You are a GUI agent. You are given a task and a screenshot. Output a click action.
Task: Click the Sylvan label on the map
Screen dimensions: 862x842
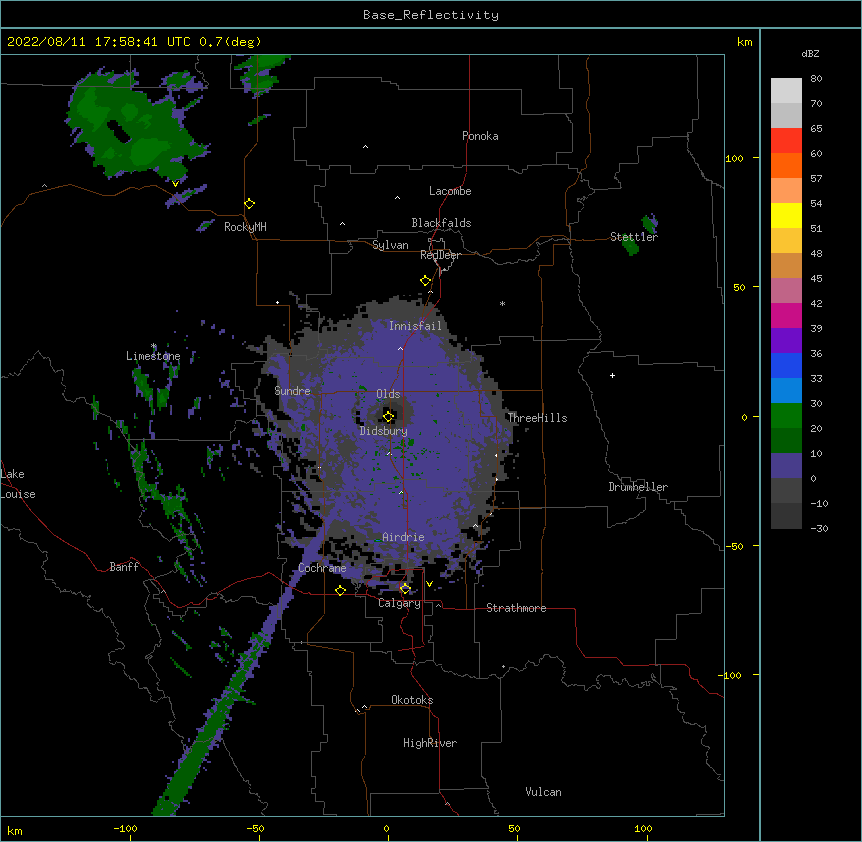tap(390, 245)
